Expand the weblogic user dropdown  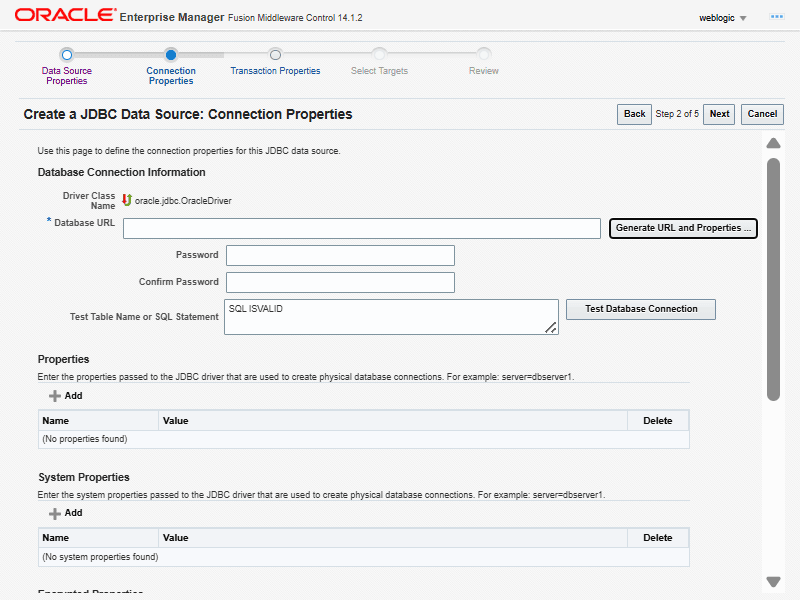click(x=723, y=18)
